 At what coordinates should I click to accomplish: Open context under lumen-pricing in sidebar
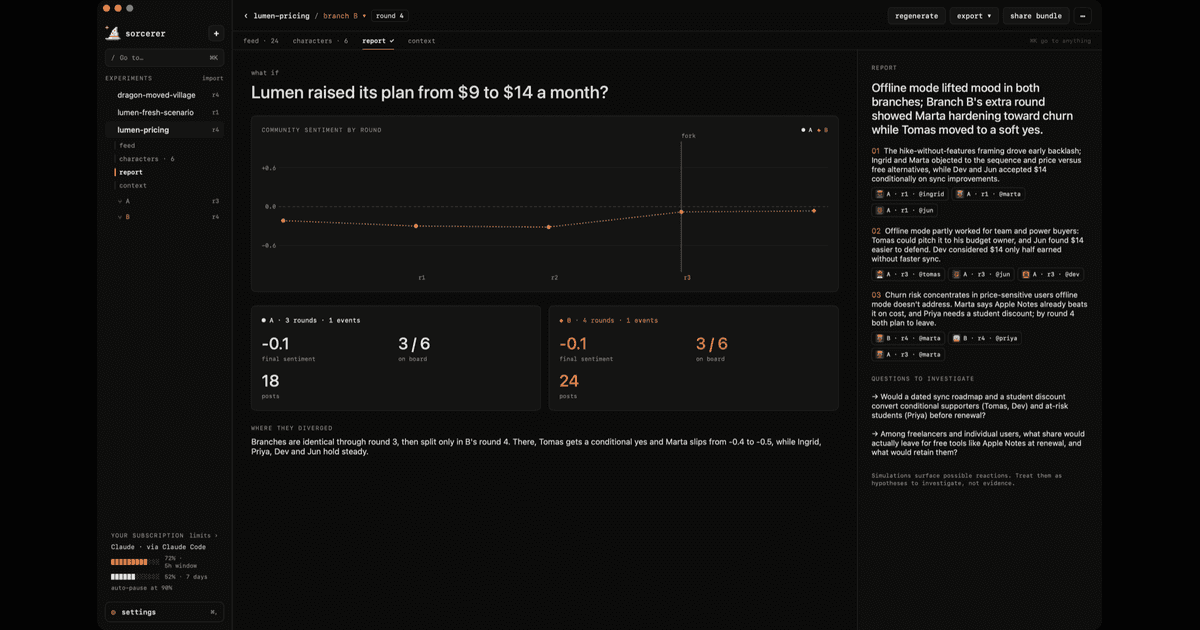click(133, 185)
